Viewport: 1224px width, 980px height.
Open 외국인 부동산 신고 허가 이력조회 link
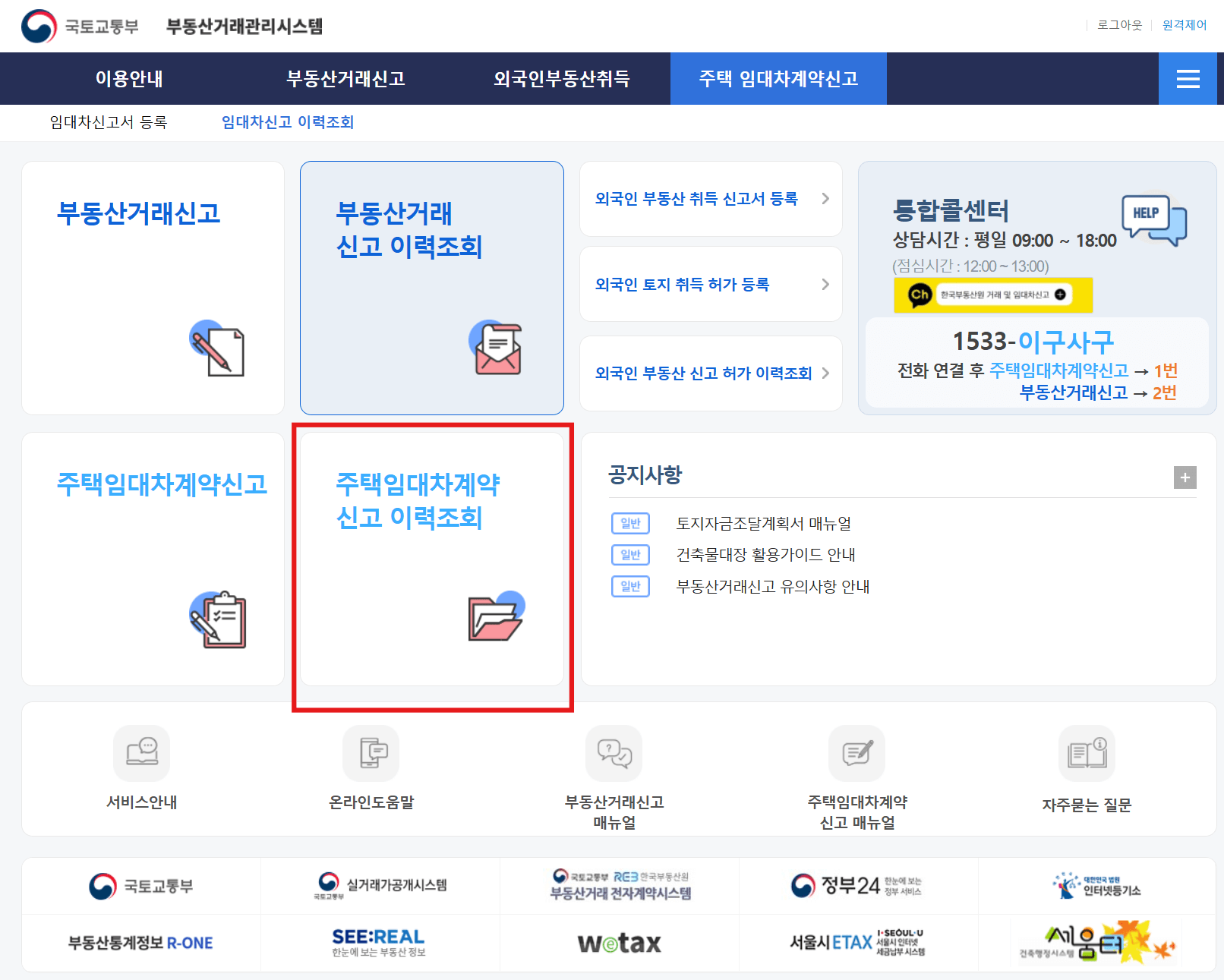704,373
